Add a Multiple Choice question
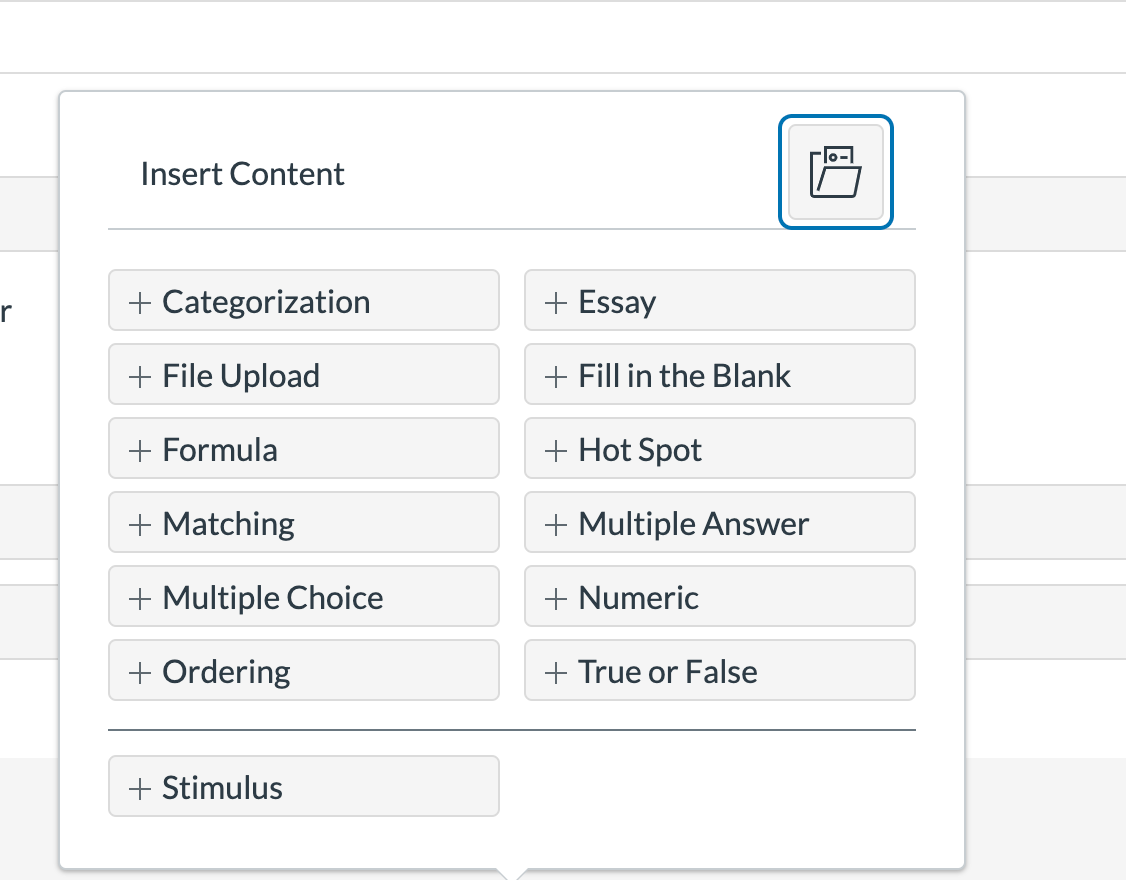The image size is (1126, 880). [x=303, y=598]
